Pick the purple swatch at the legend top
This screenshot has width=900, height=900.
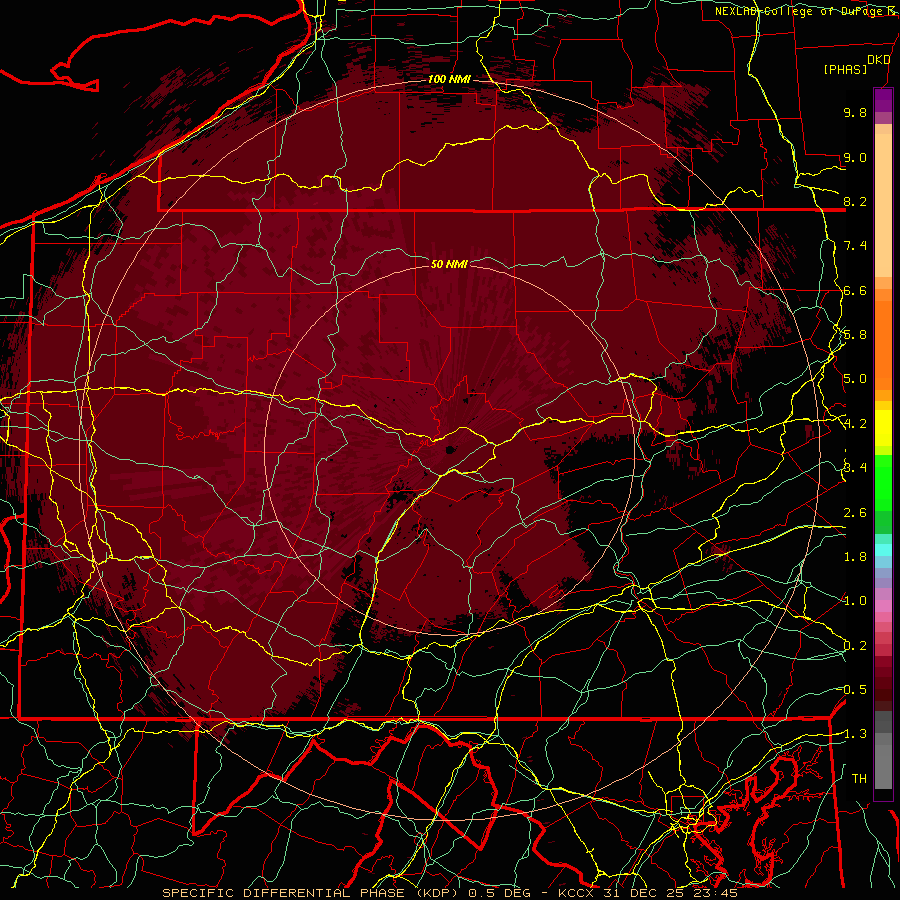tap(883, 100)
